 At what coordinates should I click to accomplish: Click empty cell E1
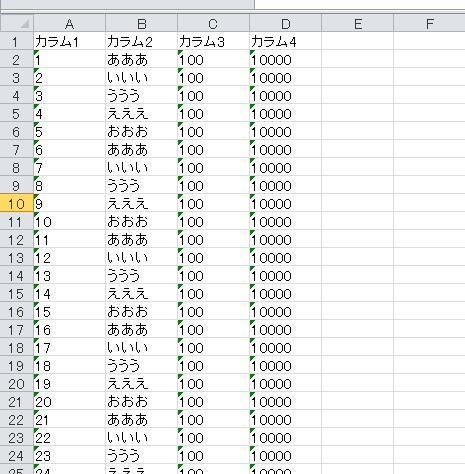[x=358, y=41]
